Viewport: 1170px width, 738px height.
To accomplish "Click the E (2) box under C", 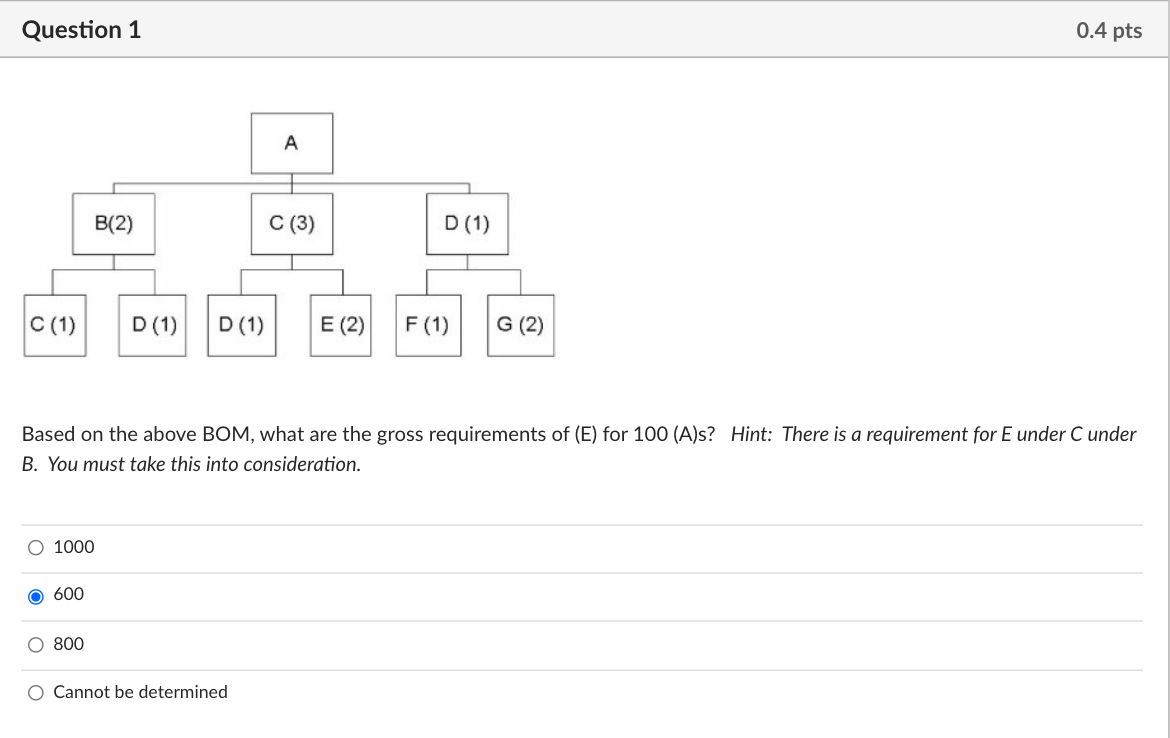I will 340,324.
